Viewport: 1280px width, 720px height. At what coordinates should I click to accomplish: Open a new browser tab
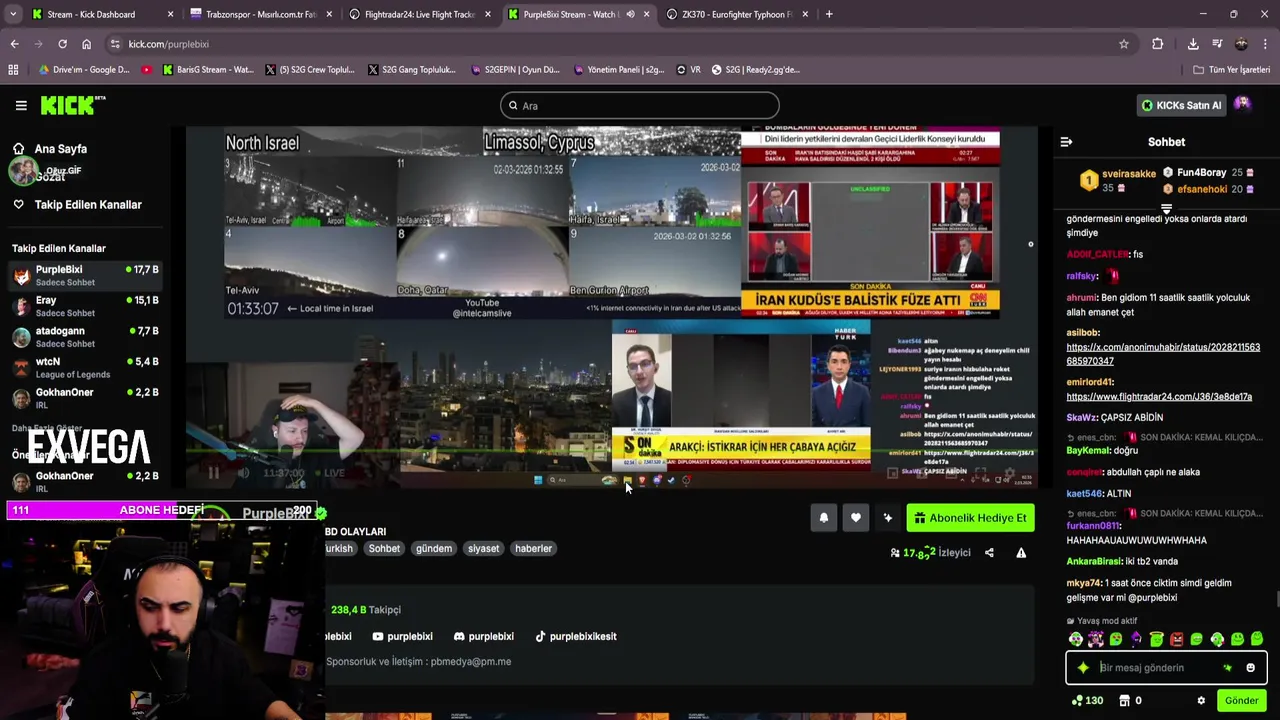tap(829, 14)
